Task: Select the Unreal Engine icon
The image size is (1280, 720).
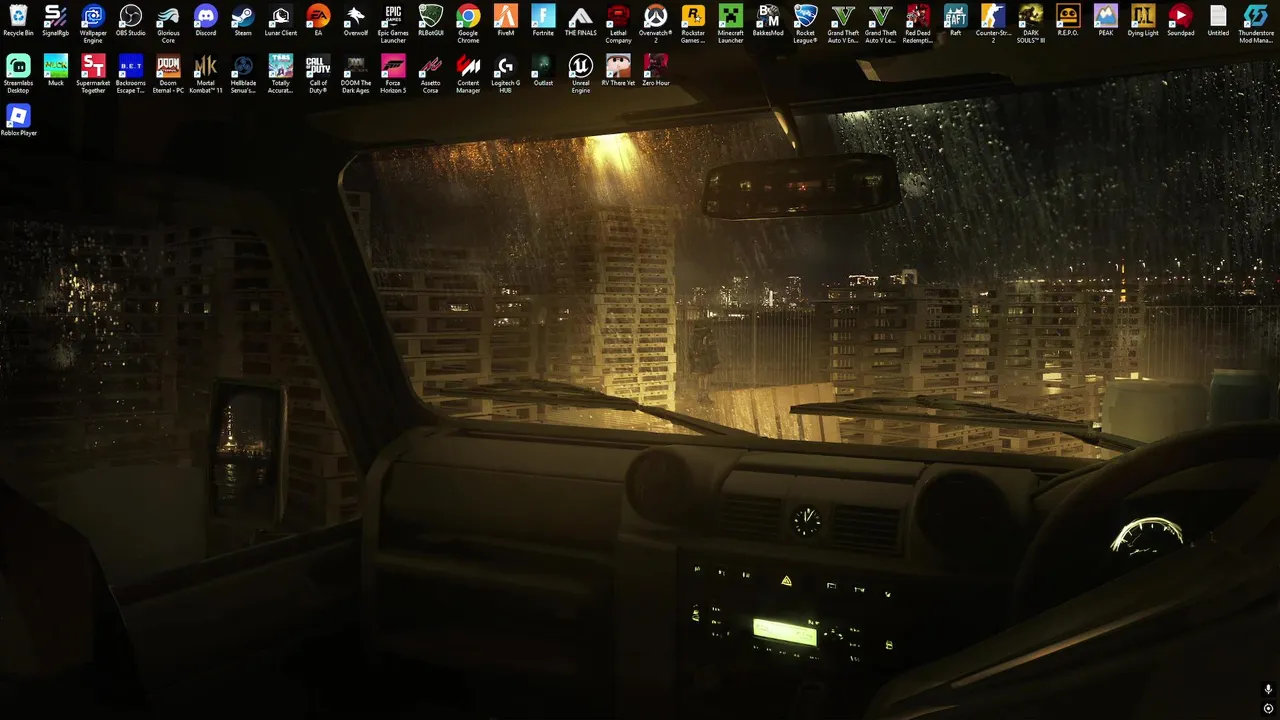Action: 580,74
